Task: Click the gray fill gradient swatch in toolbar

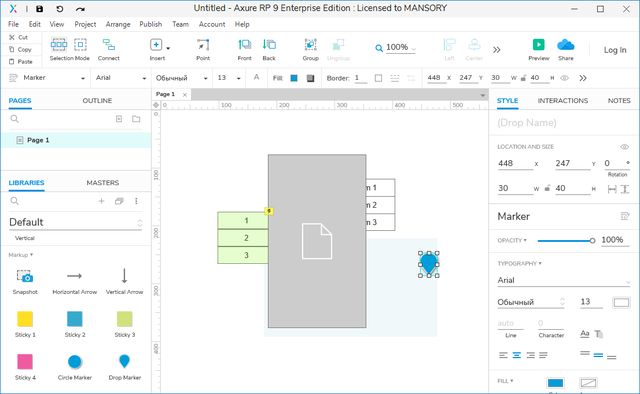Action: pyautogui.click(x=310, y=78)
